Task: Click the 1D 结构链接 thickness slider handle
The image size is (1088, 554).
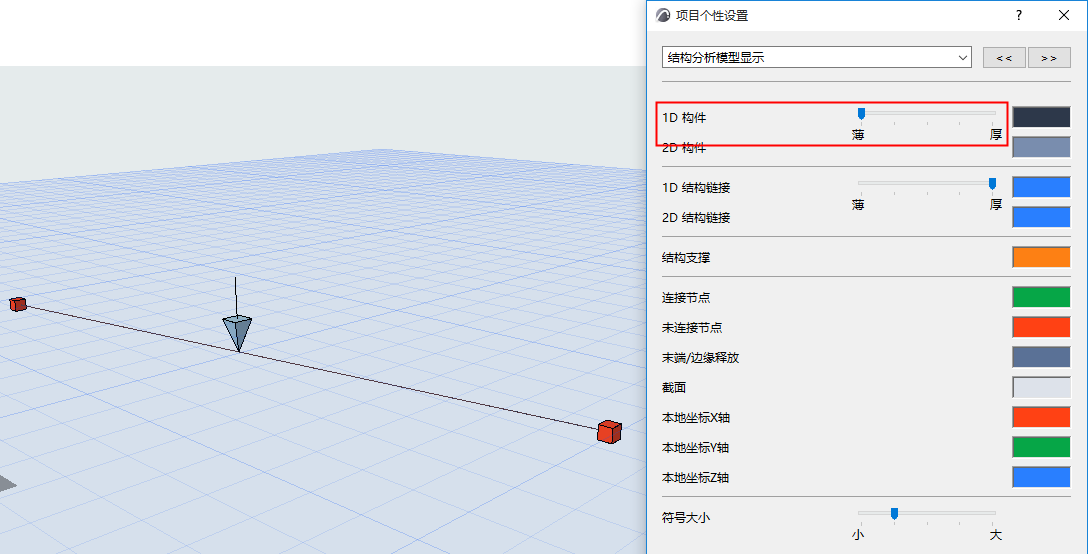Action: [x=992, y=183]
